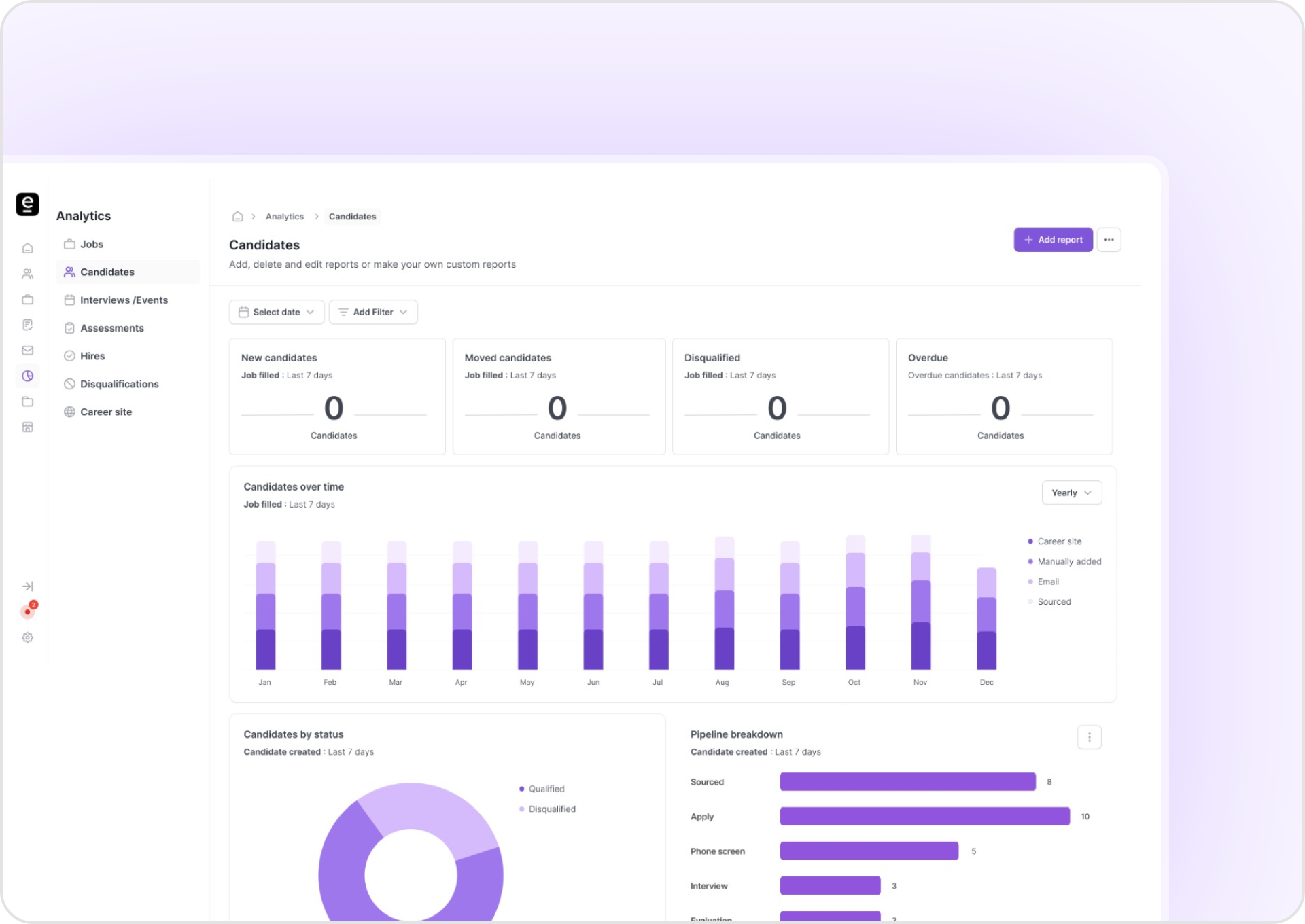Open notifications with red badge
The image size is (1305, 924).
tap(29, 610)
